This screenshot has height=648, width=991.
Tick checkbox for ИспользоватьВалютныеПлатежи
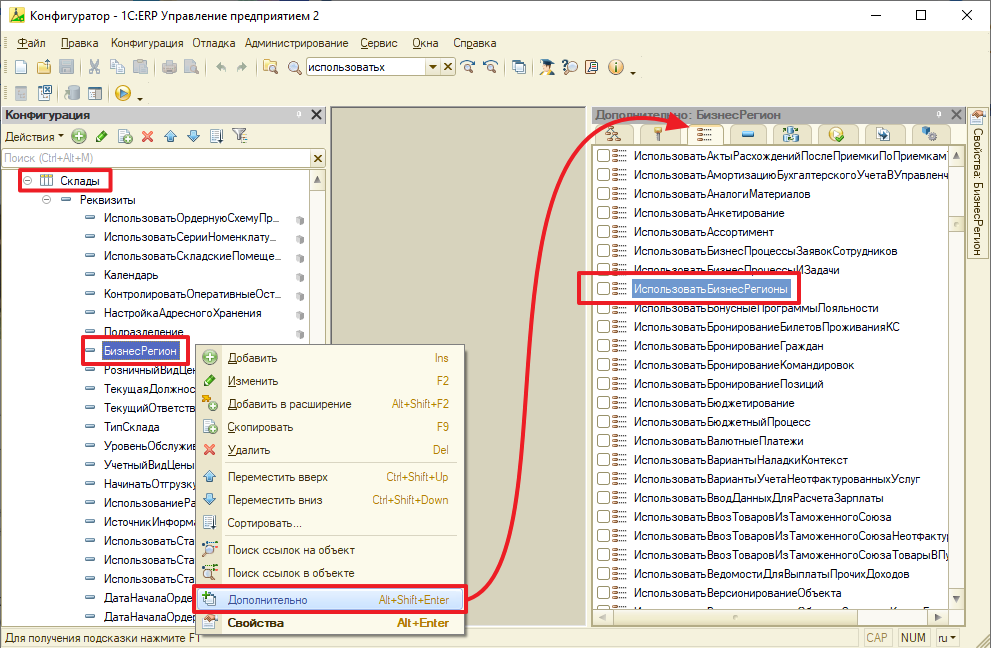pos(604,441)
